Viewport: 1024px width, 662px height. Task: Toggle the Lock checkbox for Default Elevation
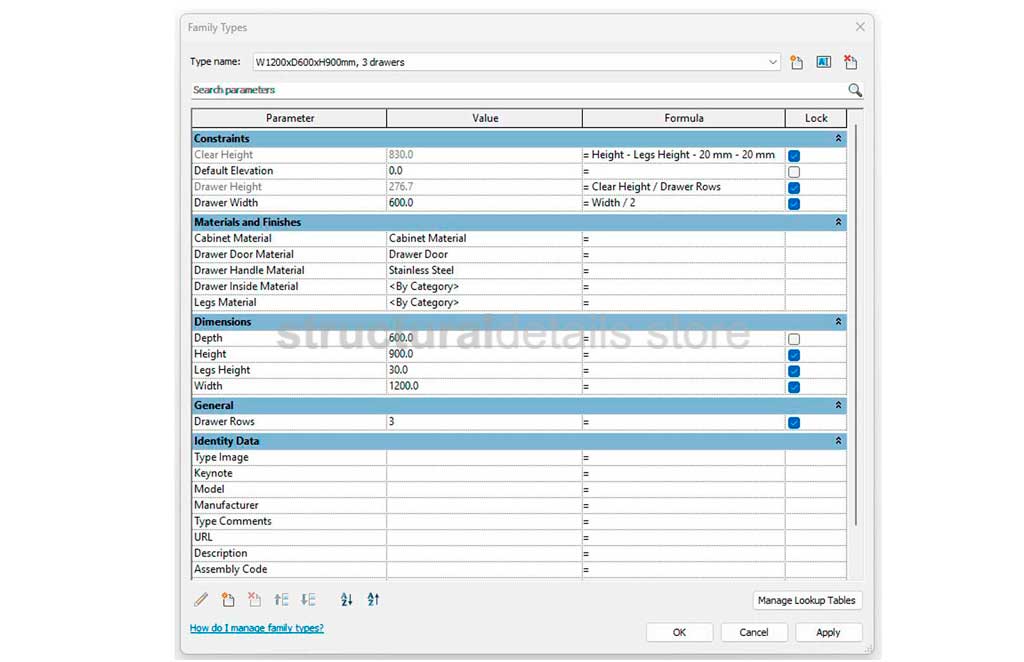(x=794, y=172)
